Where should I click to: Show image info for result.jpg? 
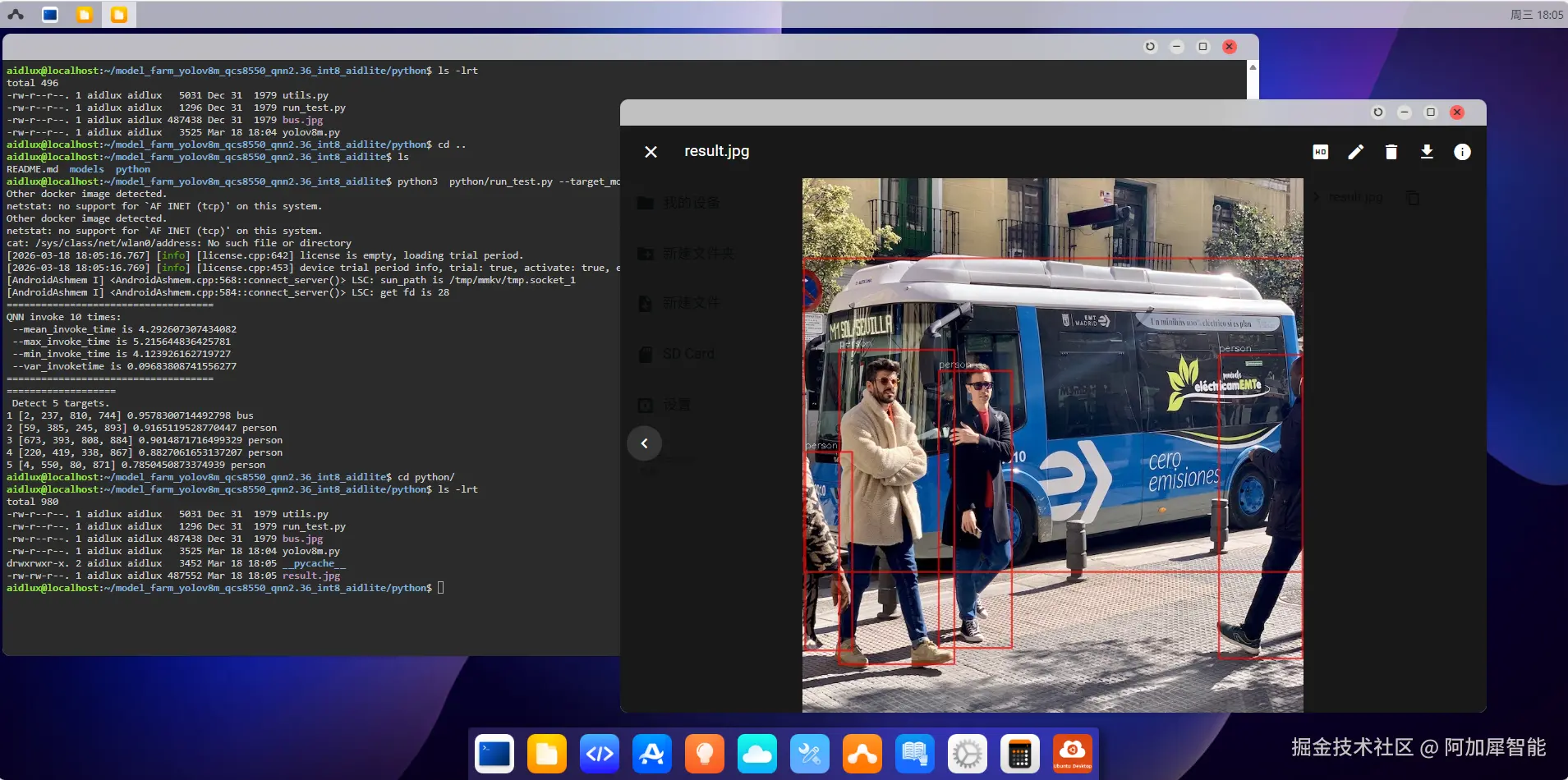click(x=1462, y=152)
